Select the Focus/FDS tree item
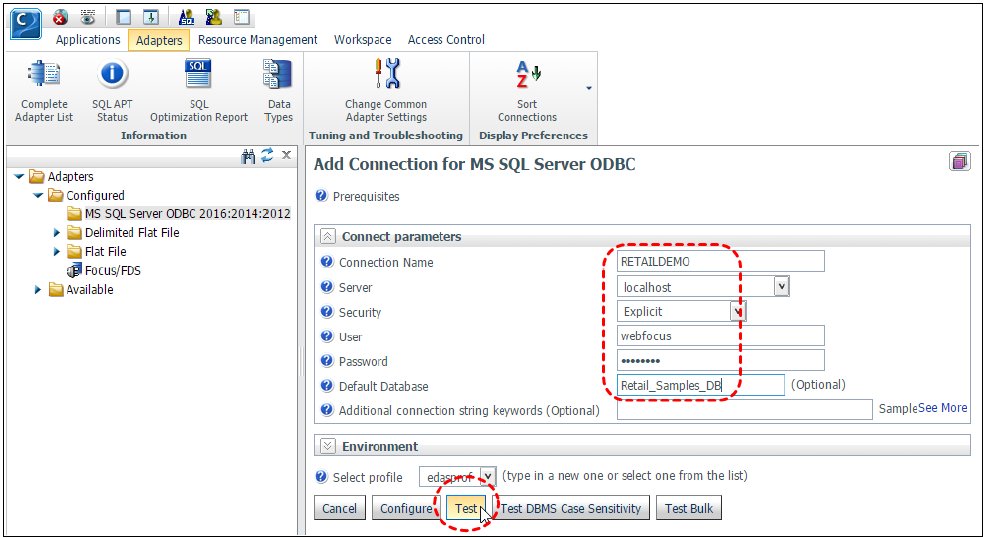Image resolution: width=985 pixels, height=538 pixels. (112, 270)
